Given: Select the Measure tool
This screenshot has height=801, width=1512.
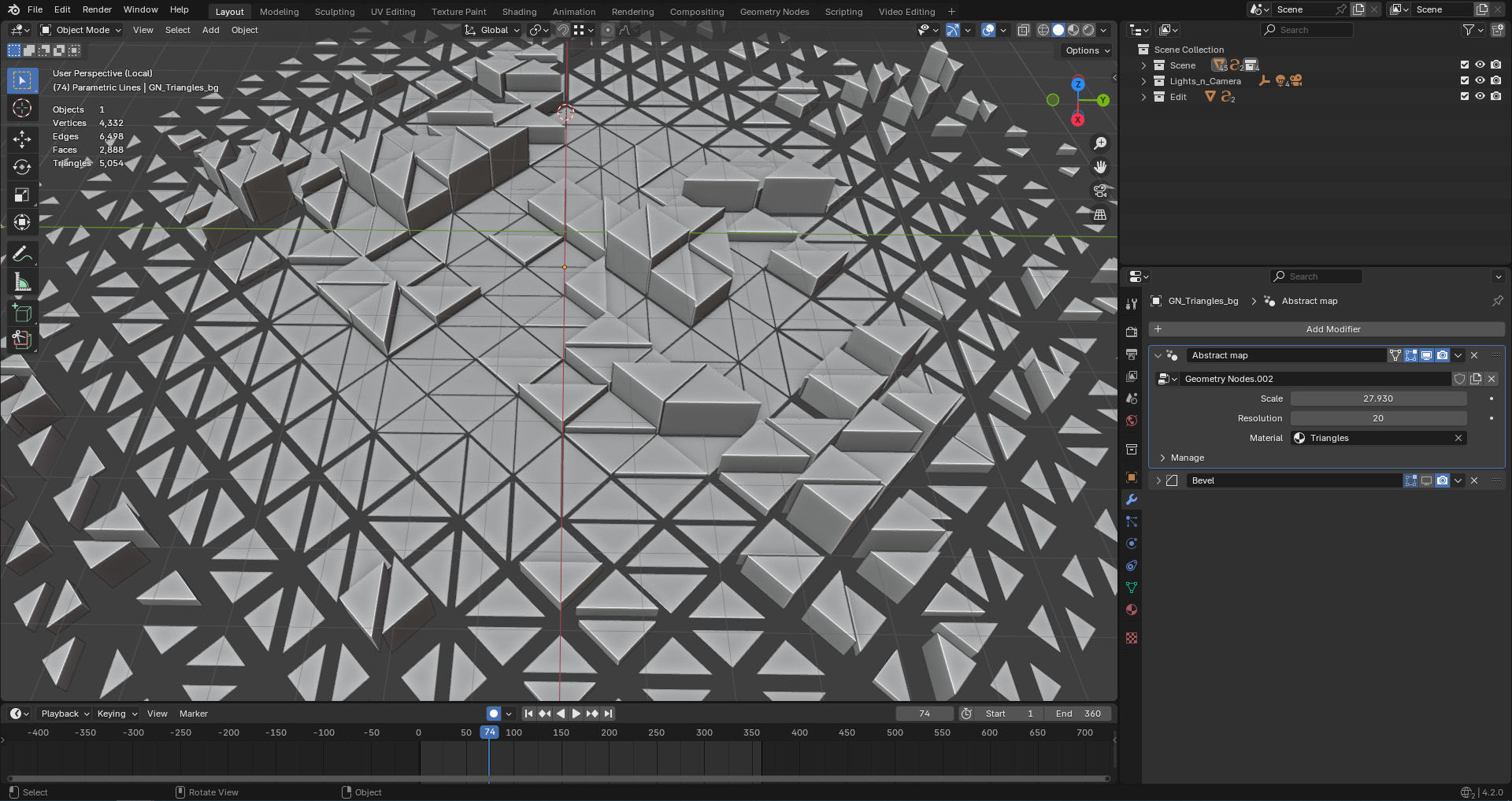Looking at the screenshot, I should 22,282.
